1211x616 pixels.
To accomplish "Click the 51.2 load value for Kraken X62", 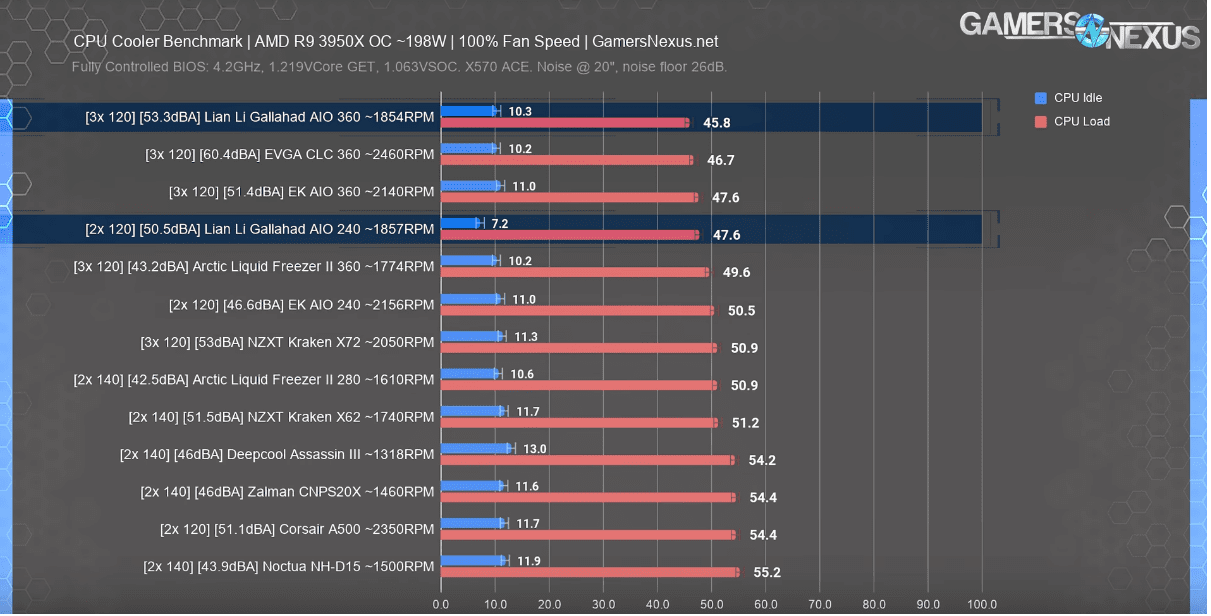I will coord(745,422).
